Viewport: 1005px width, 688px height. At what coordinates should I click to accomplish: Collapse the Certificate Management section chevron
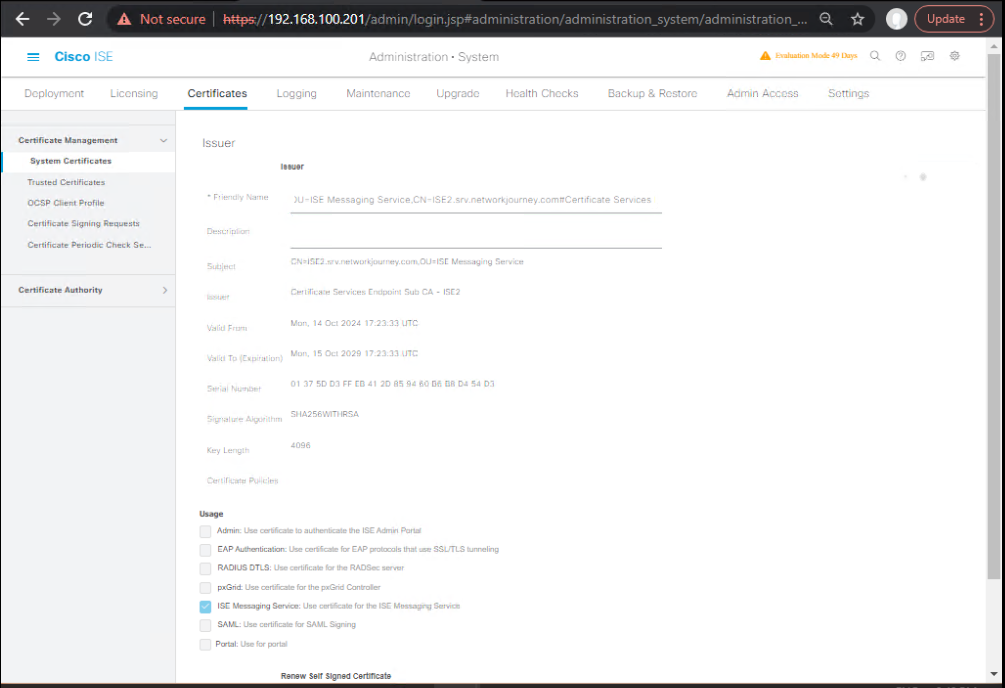pos(163,140)
